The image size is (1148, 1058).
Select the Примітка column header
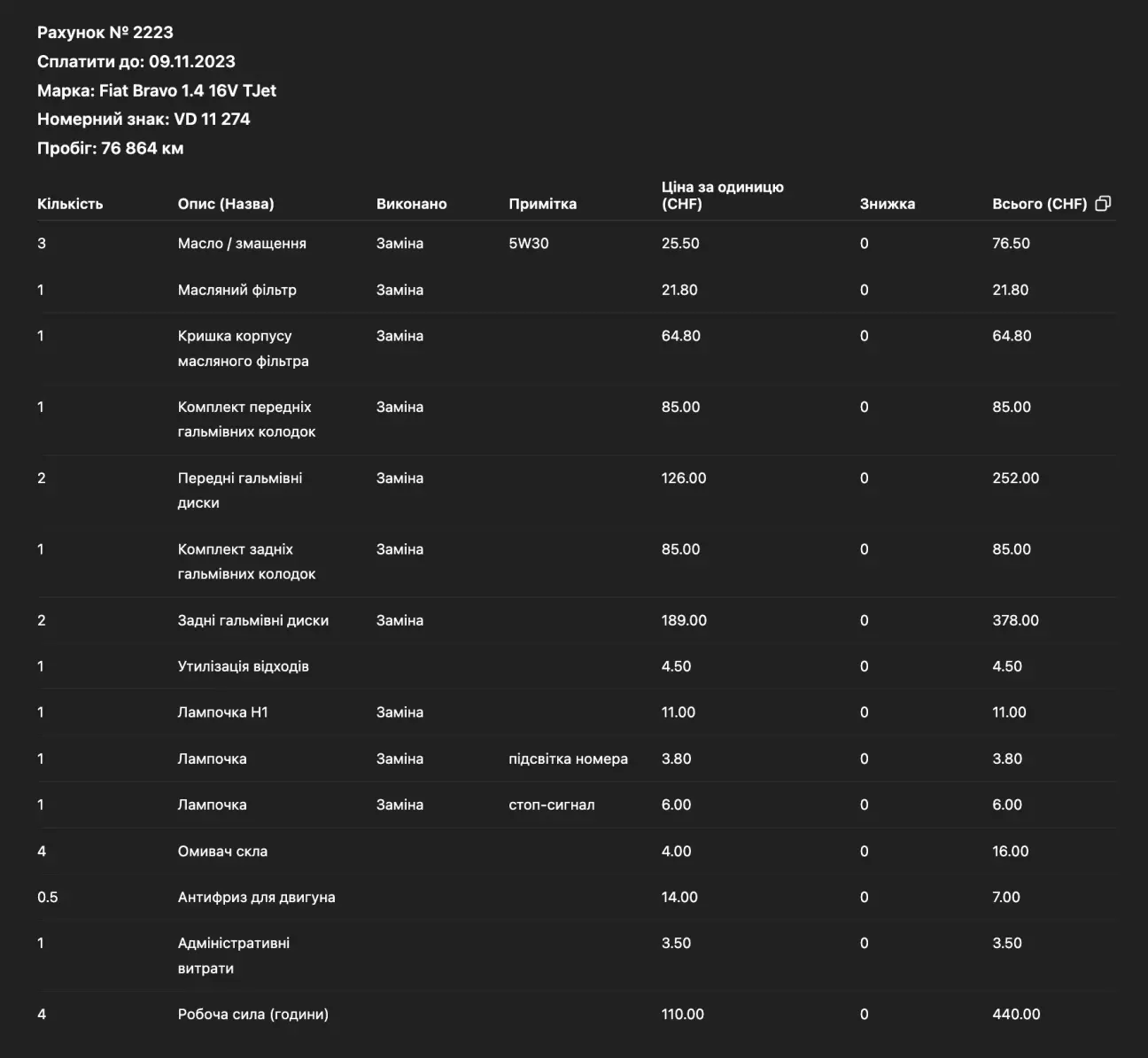coord(542,204)
